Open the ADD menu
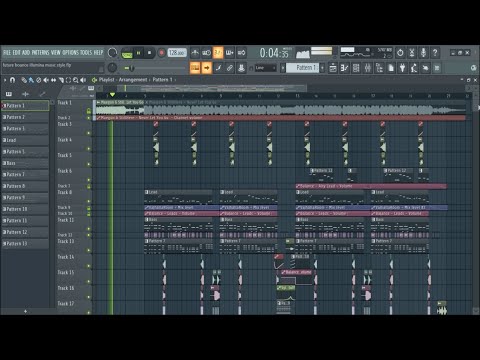 pos(26,52)
